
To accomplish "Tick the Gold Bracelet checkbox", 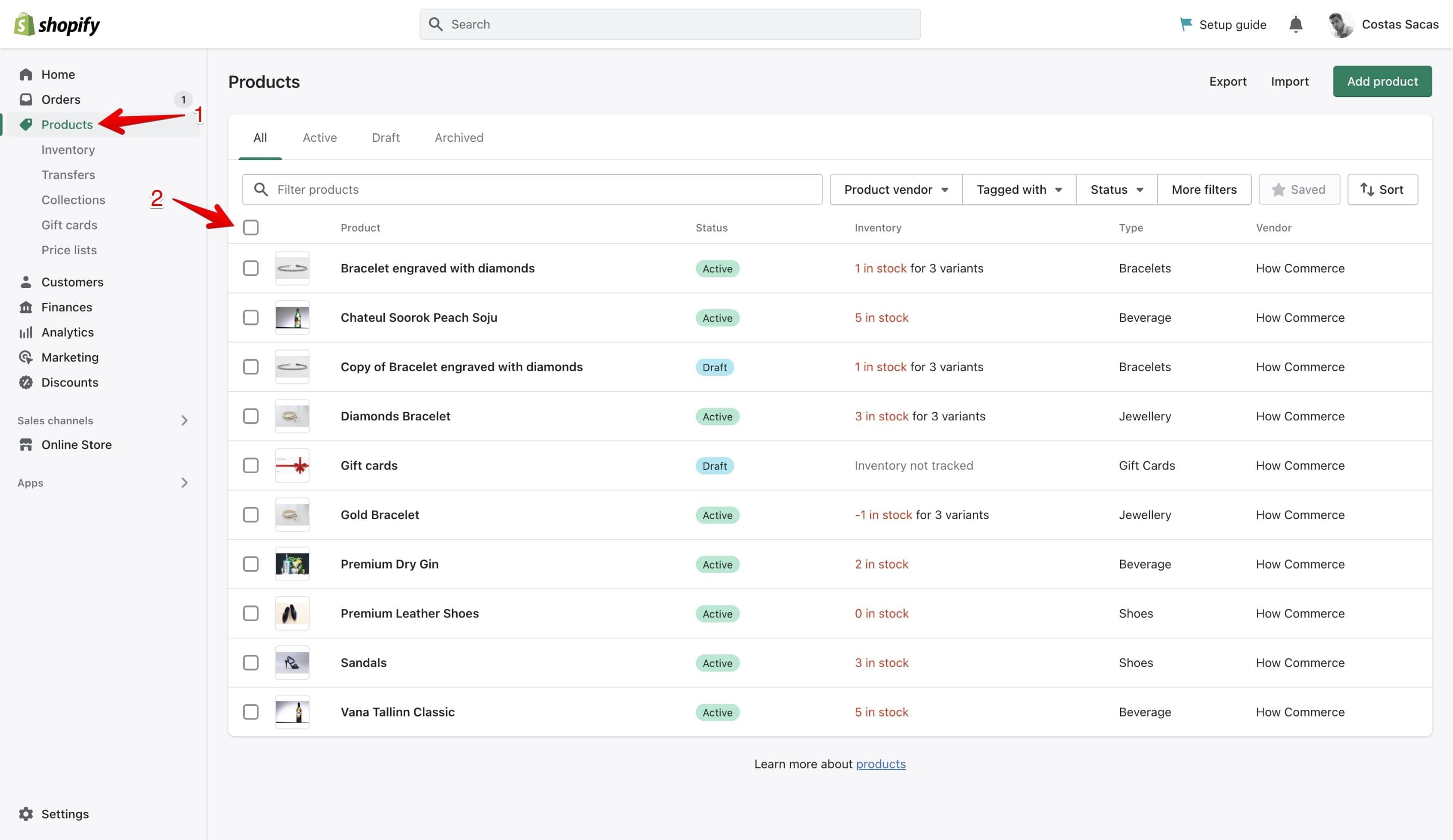I will (x=251, y=514).
